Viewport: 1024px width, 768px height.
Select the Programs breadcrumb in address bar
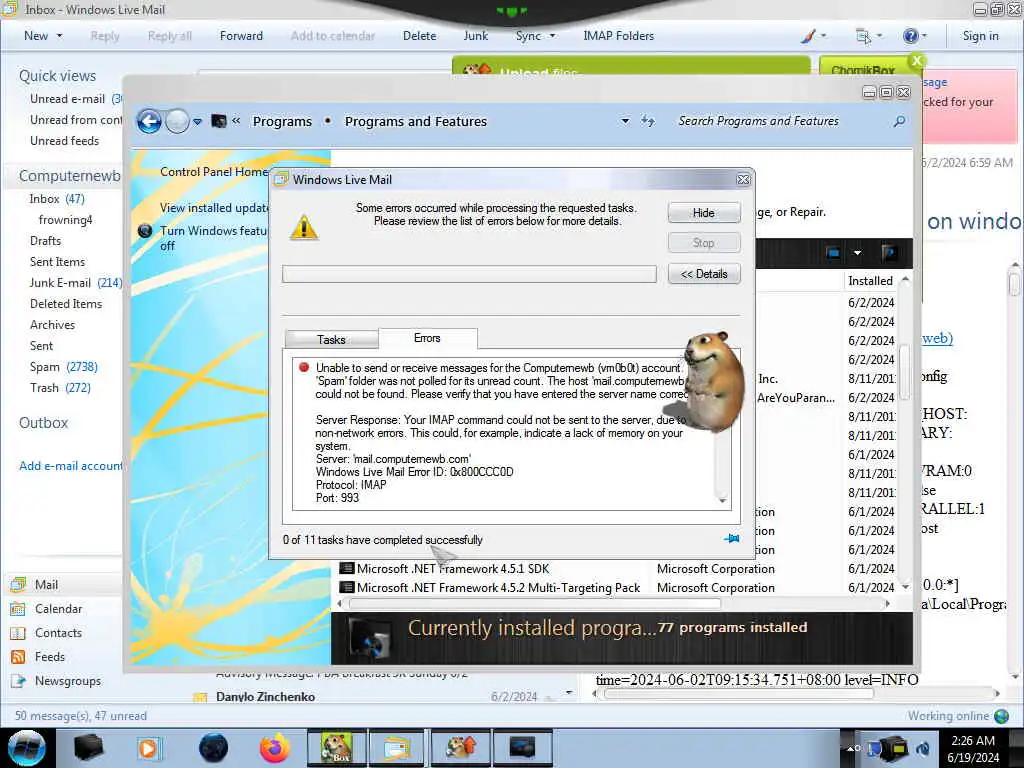[x=282, y=121]
